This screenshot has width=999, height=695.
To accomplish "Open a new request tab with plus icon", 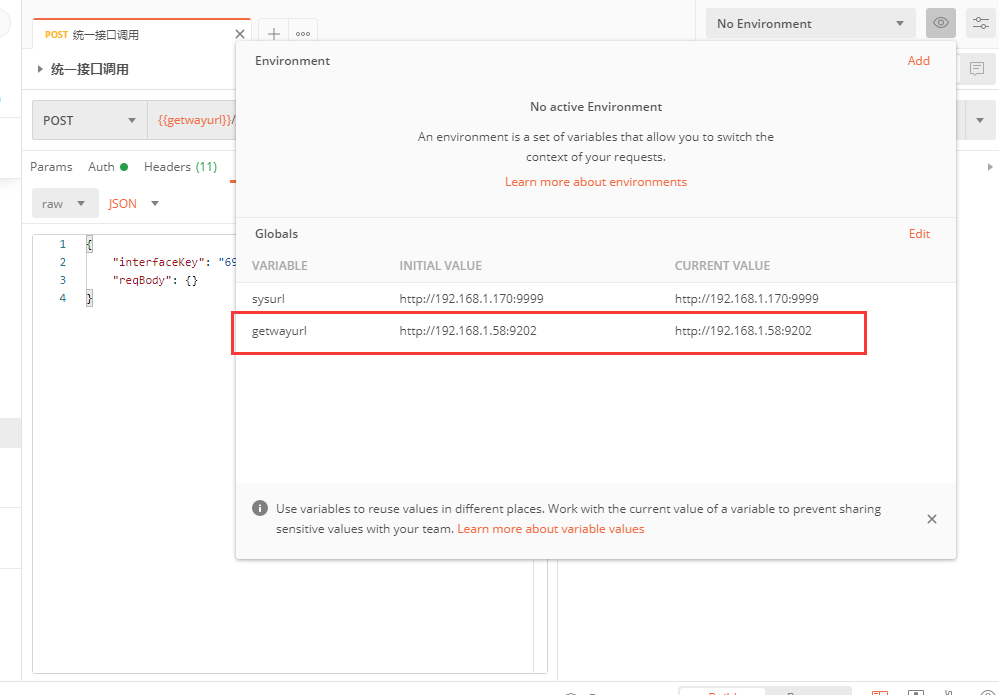I will pyautogui.click(x=273, y=34).
